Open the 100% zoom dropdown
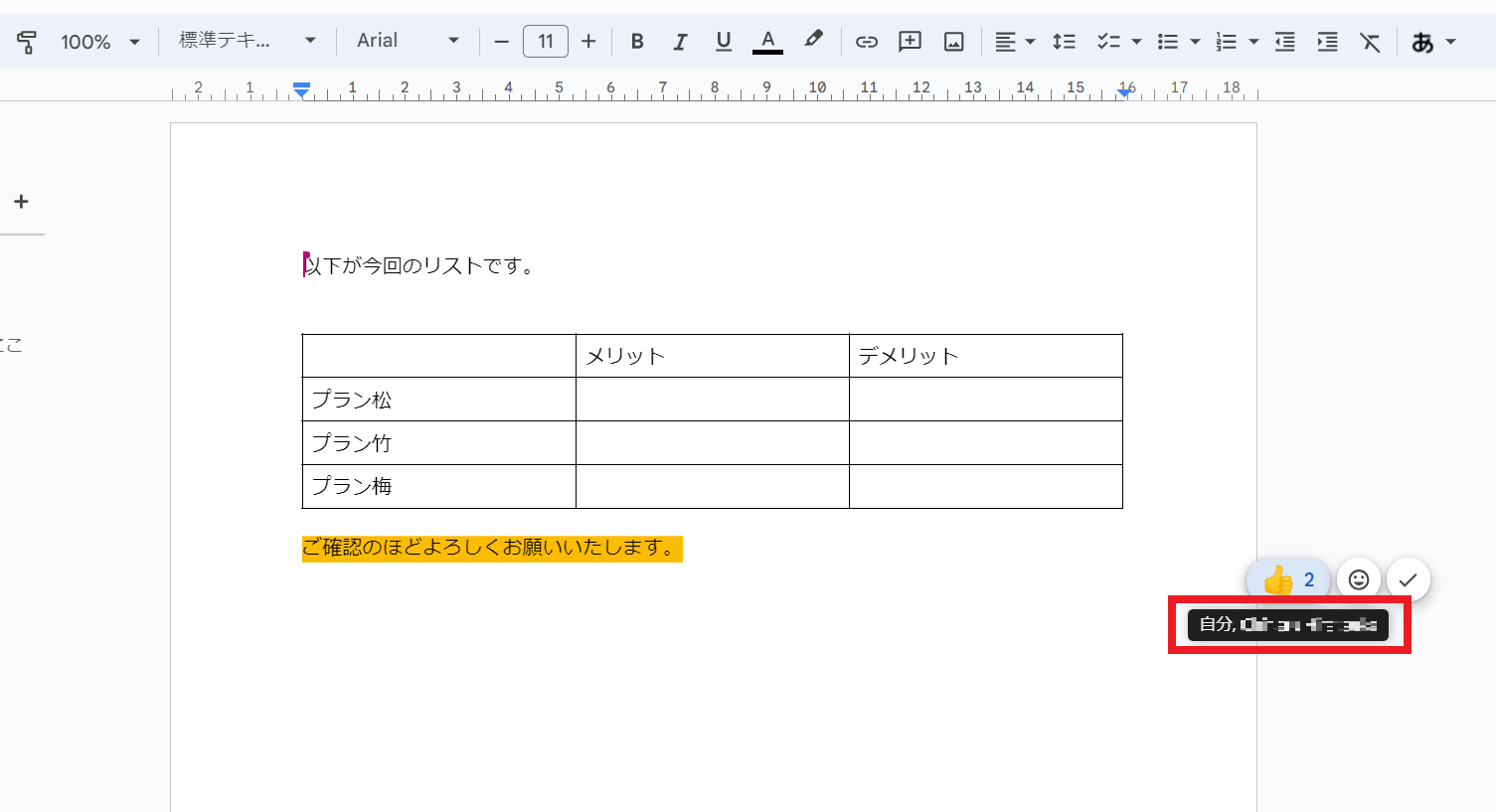1496x812 pixels. [x=99, y=42]
